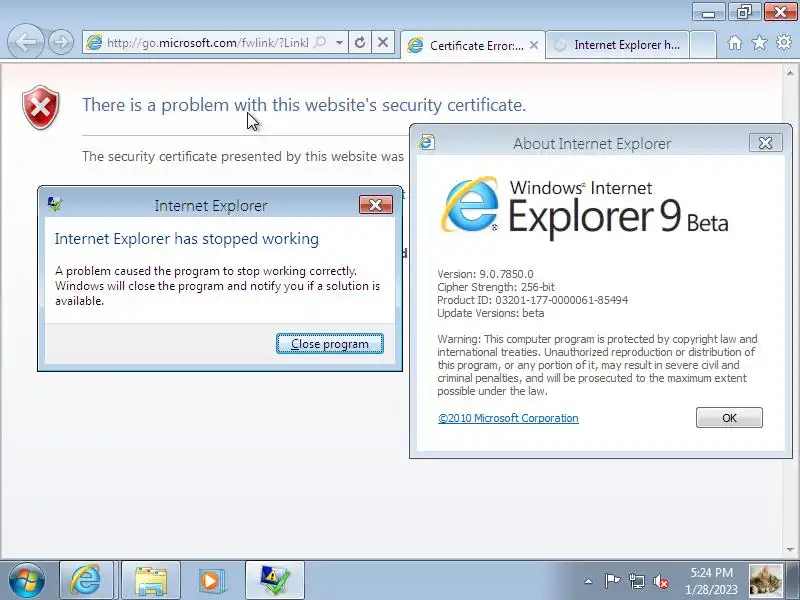Close the Certificate Error tab
800x600 pixels.
click(534, 45)
